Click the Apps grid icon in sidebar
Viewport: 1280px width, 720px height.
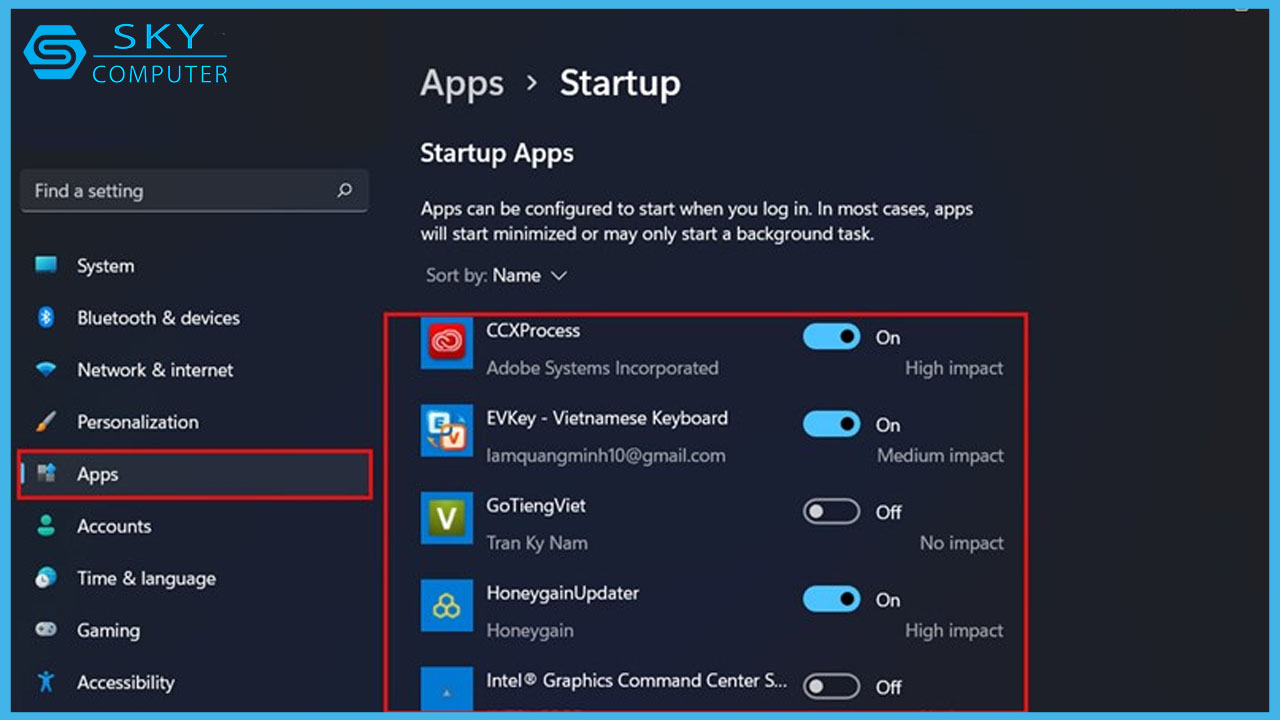pyautogui.click(x=46, y=473)
